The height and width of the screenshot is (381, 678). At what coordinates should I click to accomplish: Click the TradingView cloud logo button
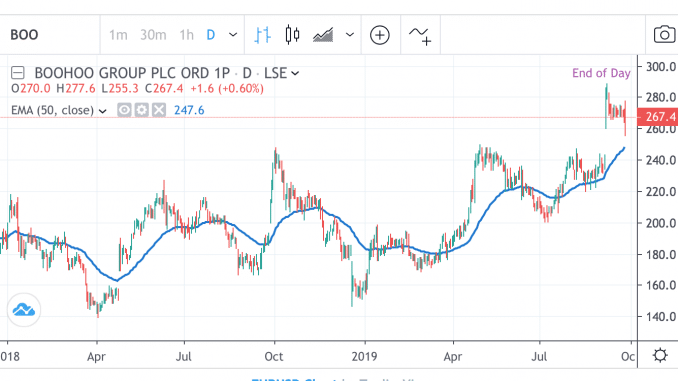coord(24,310)
